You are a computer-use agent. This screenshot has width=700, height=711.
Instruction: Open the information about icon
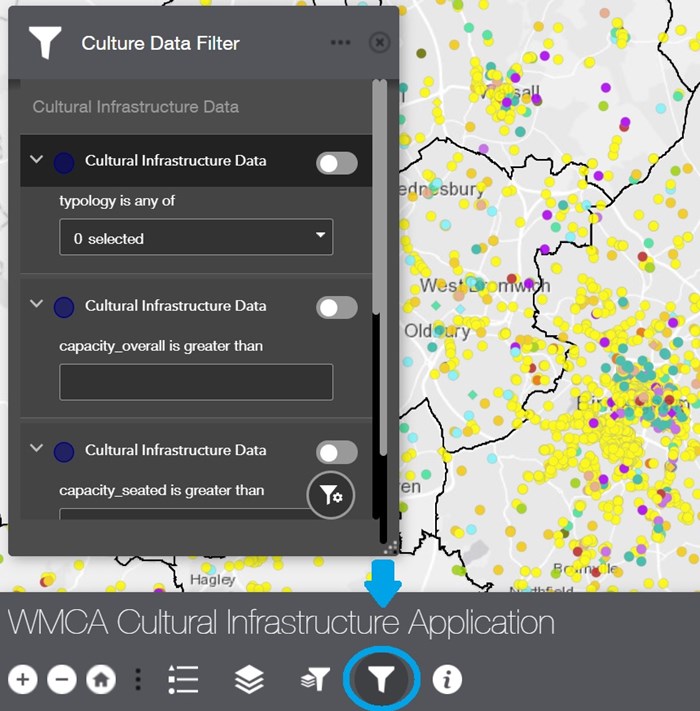click(447, 680)
